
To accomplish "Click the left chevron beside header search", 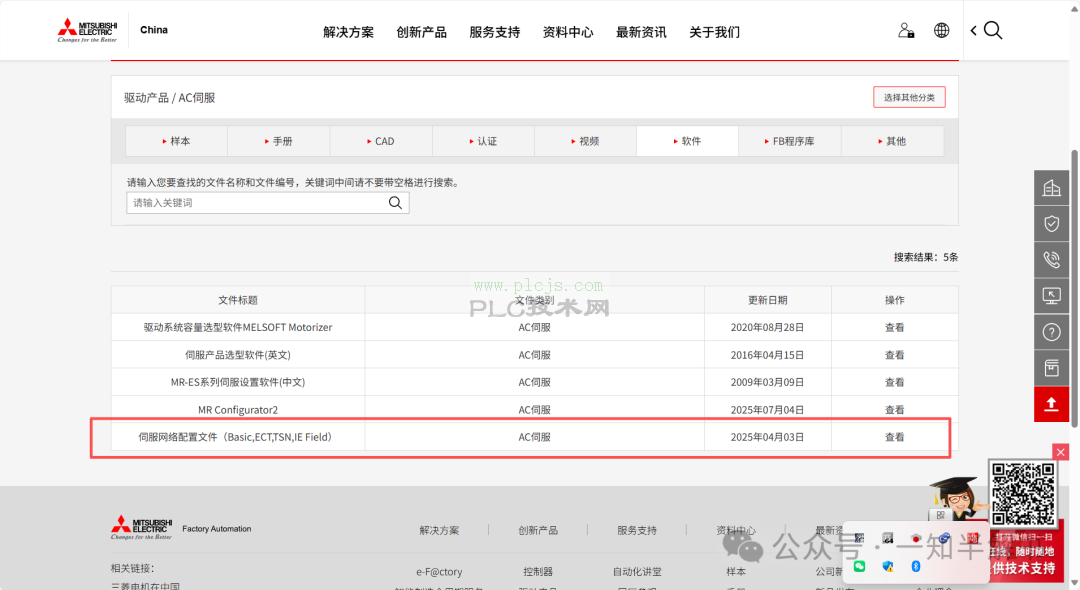I will pyautogui.click(x=973, y=30).
